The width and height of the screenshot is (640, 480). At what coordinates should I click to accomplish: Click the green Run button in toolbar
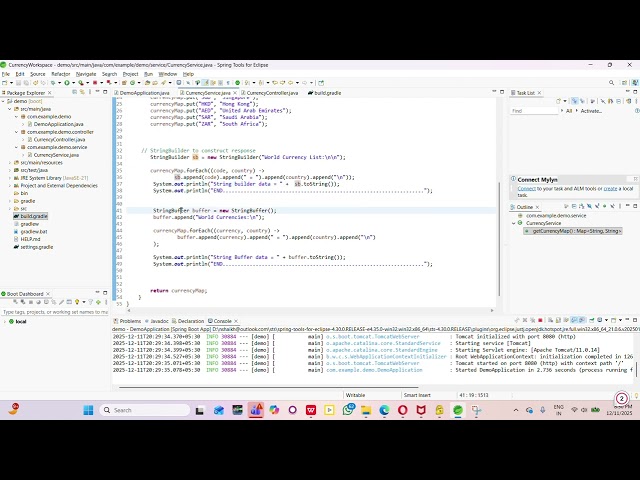click(67, 82)
